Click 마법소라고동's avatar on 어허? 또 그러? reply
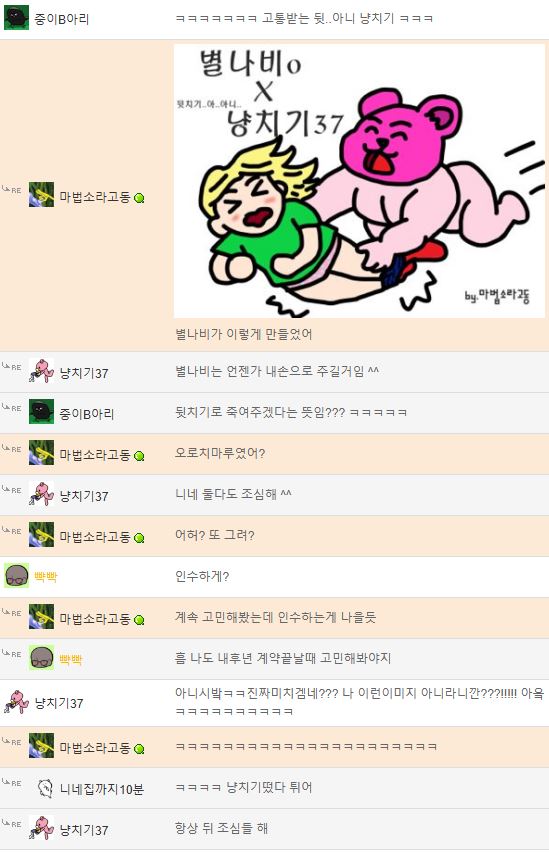Viewport: 549px width, 854px height. point(41,534)
